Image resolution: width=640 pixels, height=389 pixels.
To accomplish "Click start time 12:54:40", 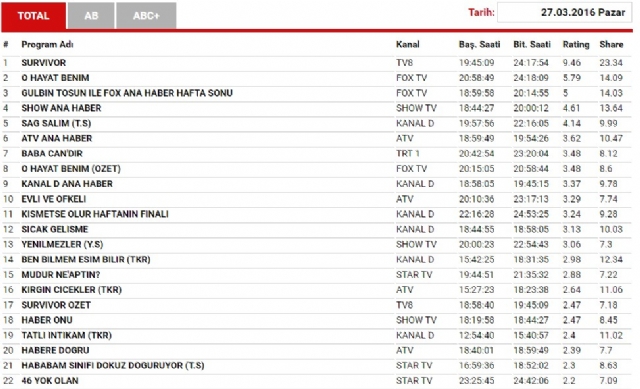I will [476, 335].
